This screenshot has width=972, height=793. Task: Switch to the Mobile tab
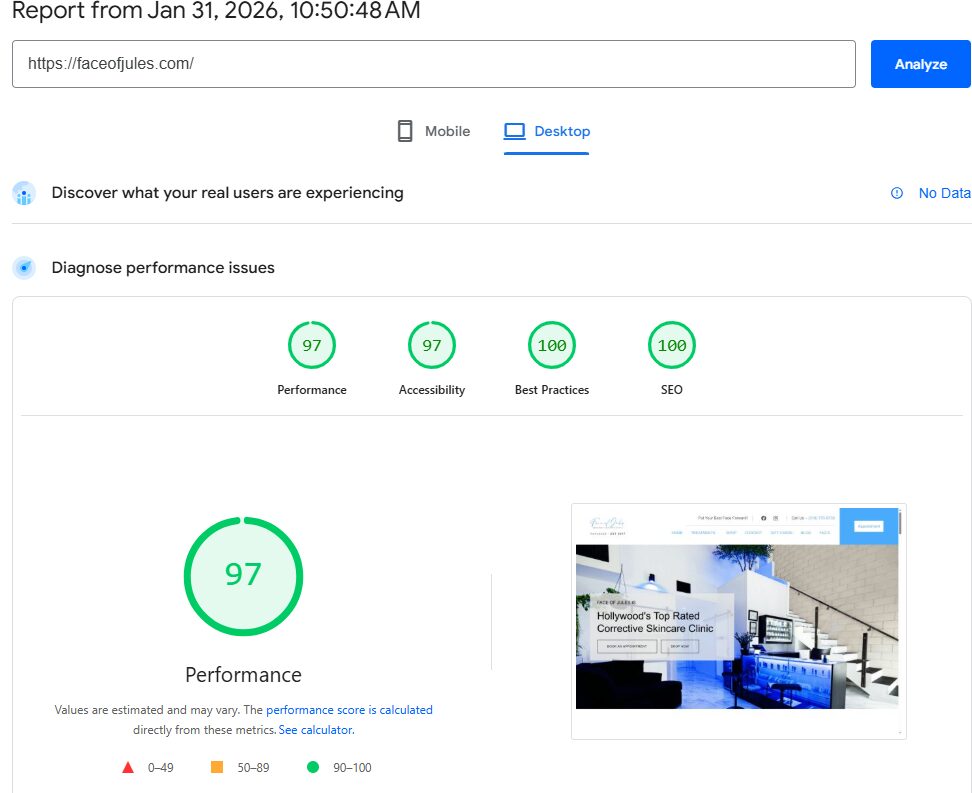click(433, 131)
